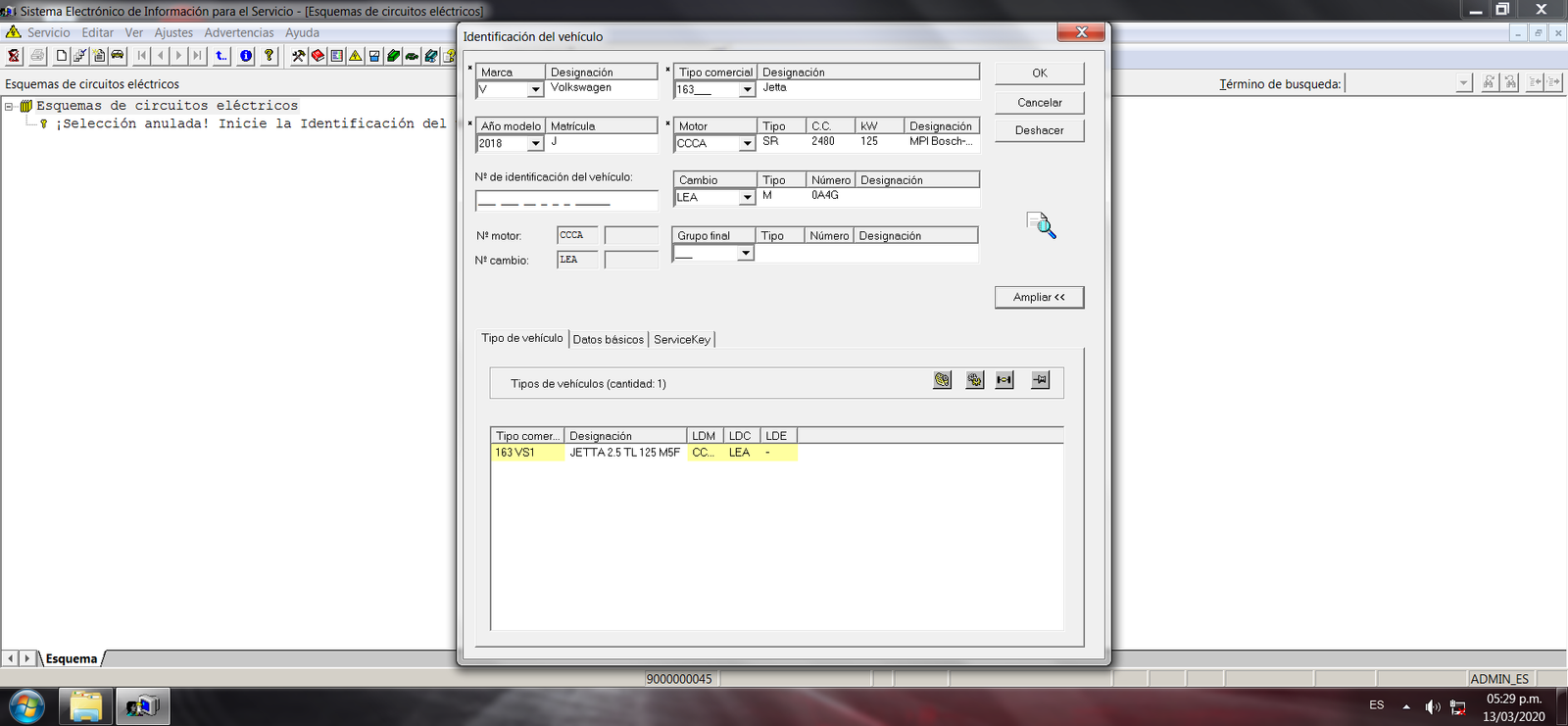Open the Grupo final dropdown
Image resolution: width=1568 pixels, height=726 pixels.
(745, 253)
